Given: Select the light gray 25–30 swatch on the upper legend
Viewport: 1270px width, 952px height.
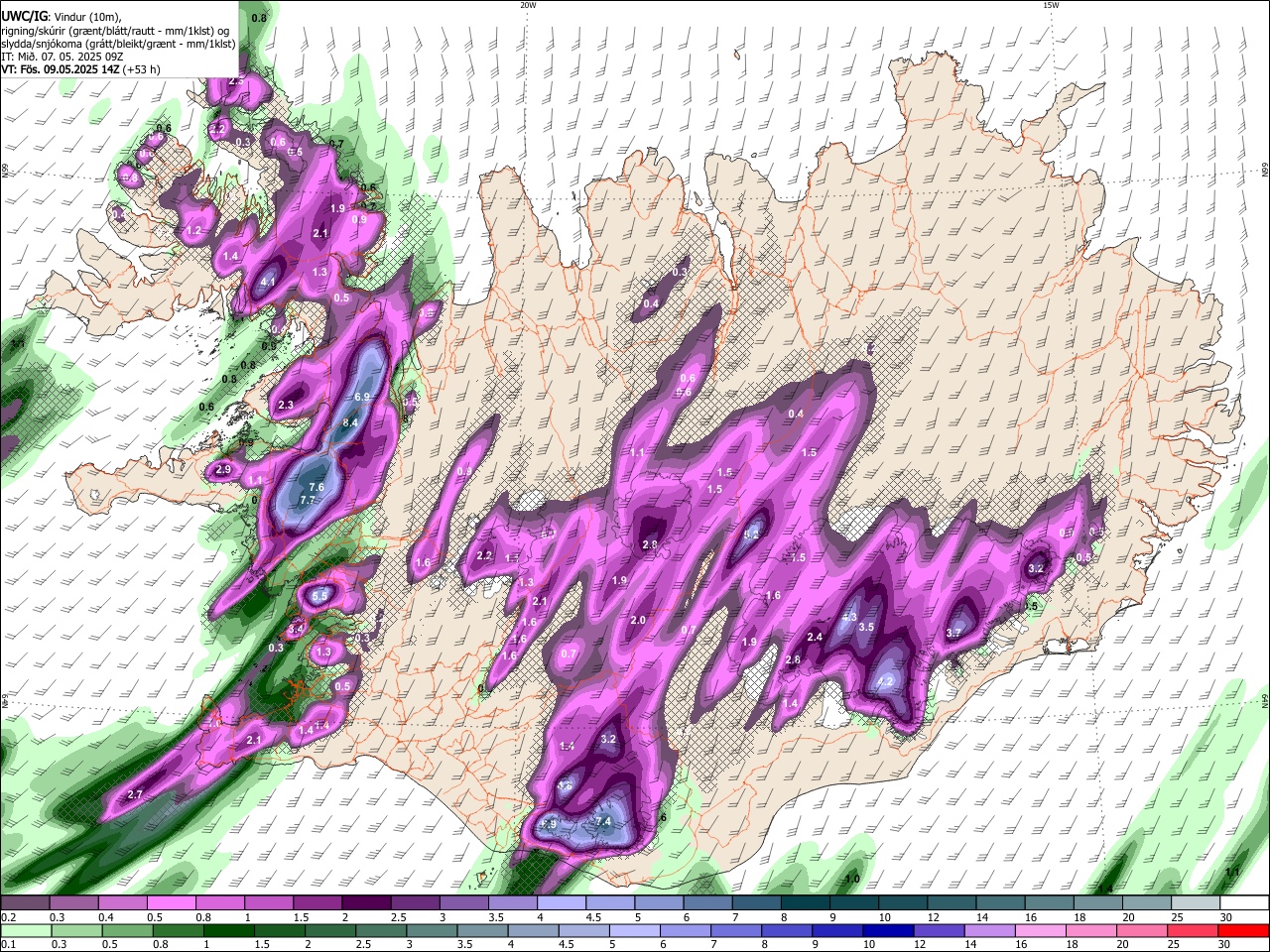Looking at the screenshot, I should coord(1196,903).
